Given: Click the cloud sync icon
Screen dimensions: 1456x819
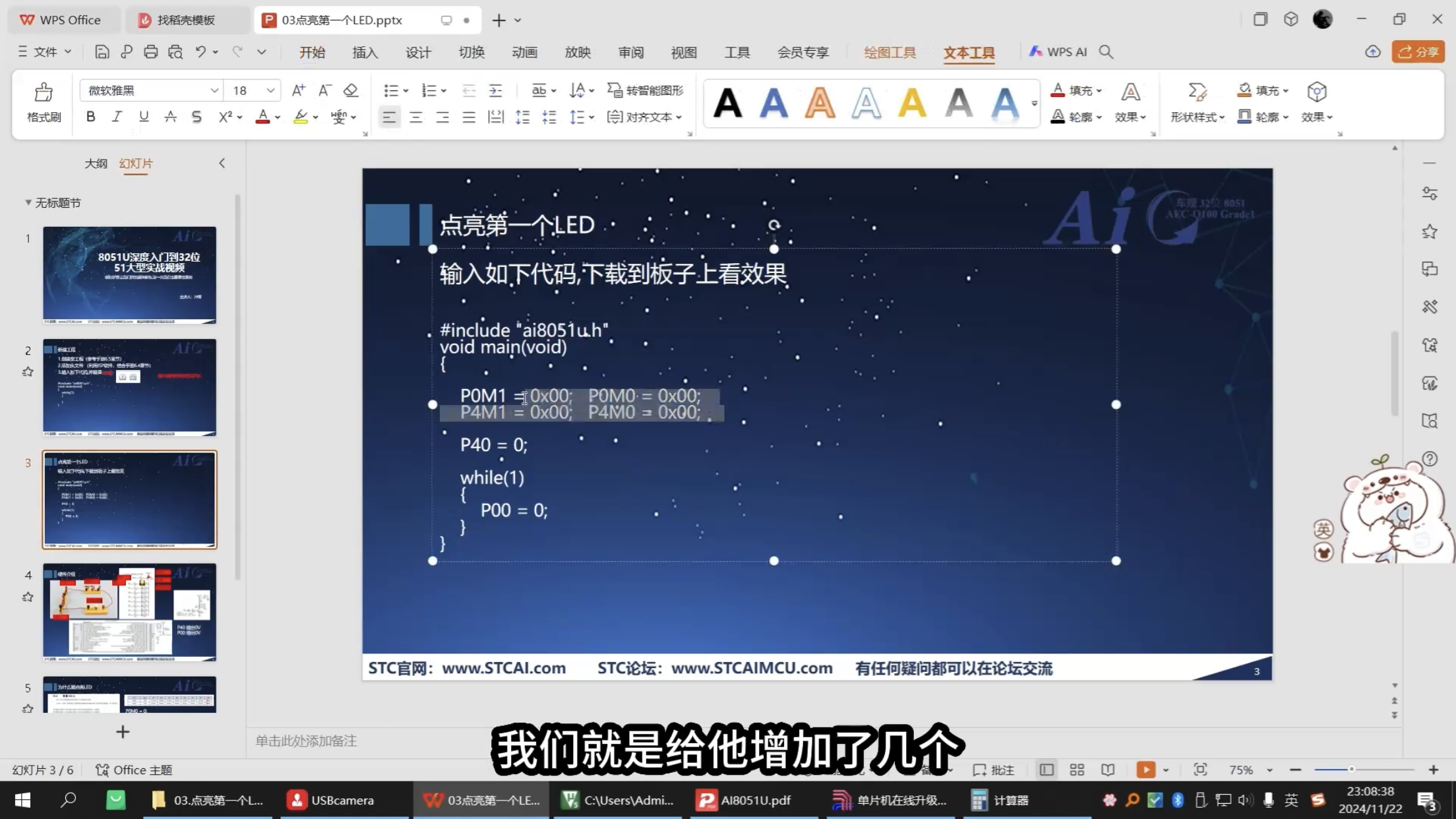Looking at the screenshot, I should [x=1373, y=51].
